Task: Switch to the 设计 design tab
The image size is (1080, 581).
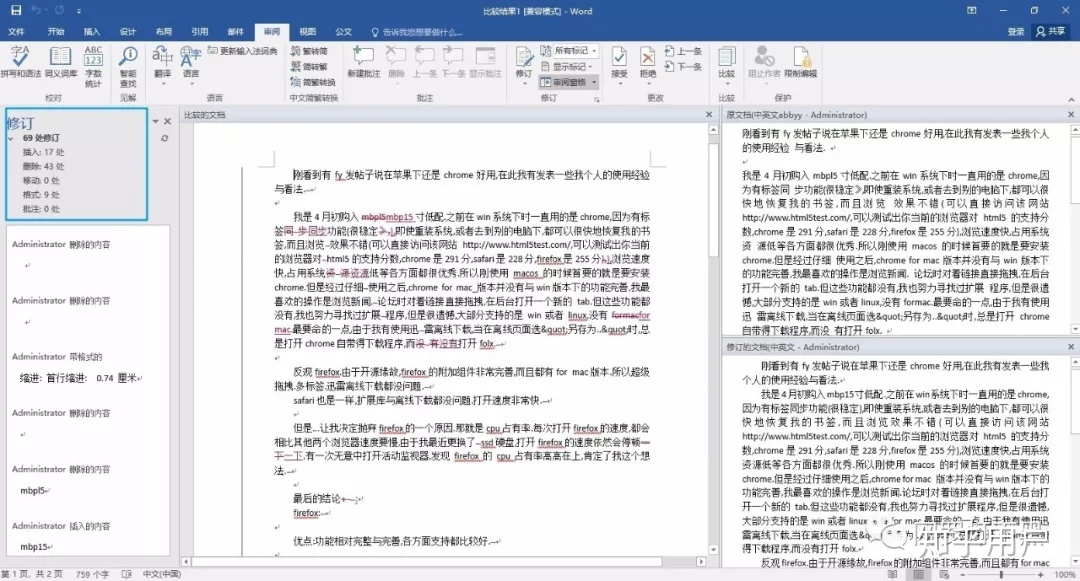Action: pyautogui.click(x=127, y=32)
